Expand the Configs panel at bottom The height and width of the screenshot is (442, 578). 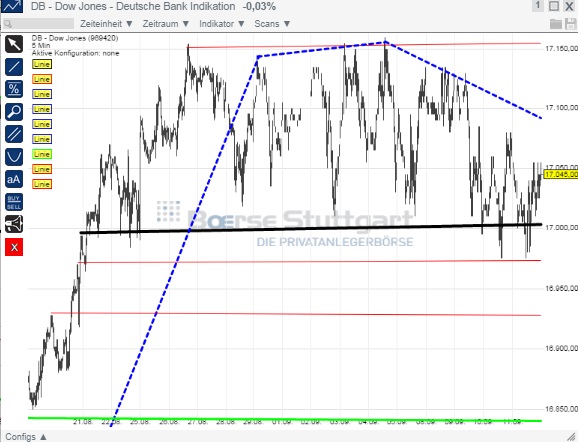point(26,437)
